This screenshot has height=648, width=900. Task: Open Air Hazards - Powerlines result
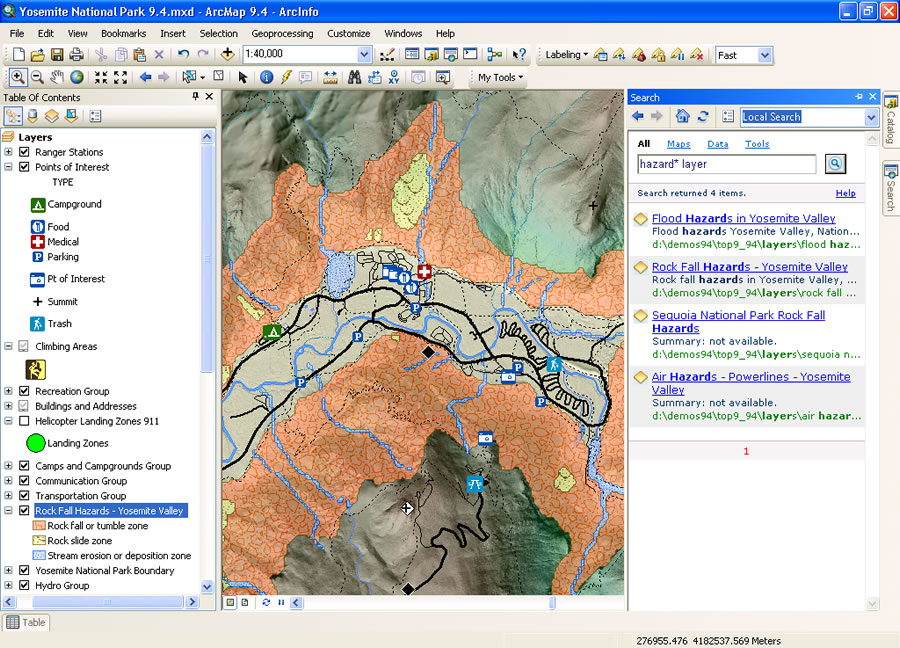(x=751, y=383)
